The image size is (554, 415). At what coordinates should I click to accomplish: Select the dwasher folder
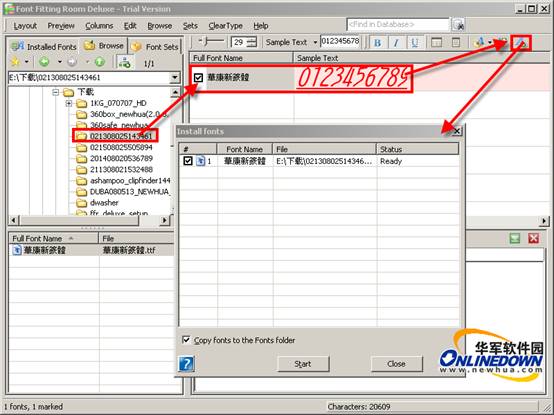coord(104,203)
